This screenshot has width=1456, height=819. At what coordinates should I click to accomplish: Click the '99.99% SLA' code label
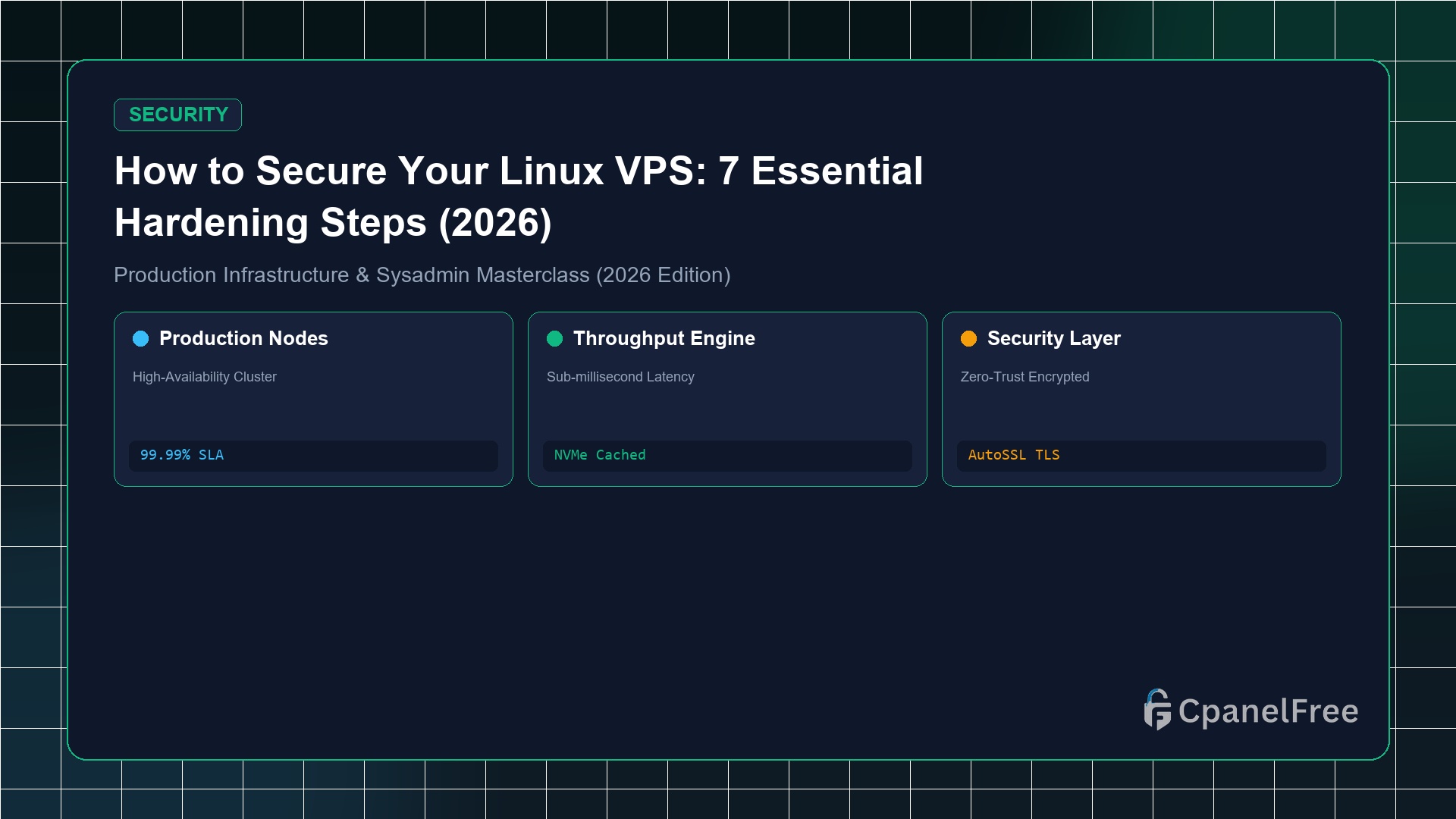coord(182,455)
